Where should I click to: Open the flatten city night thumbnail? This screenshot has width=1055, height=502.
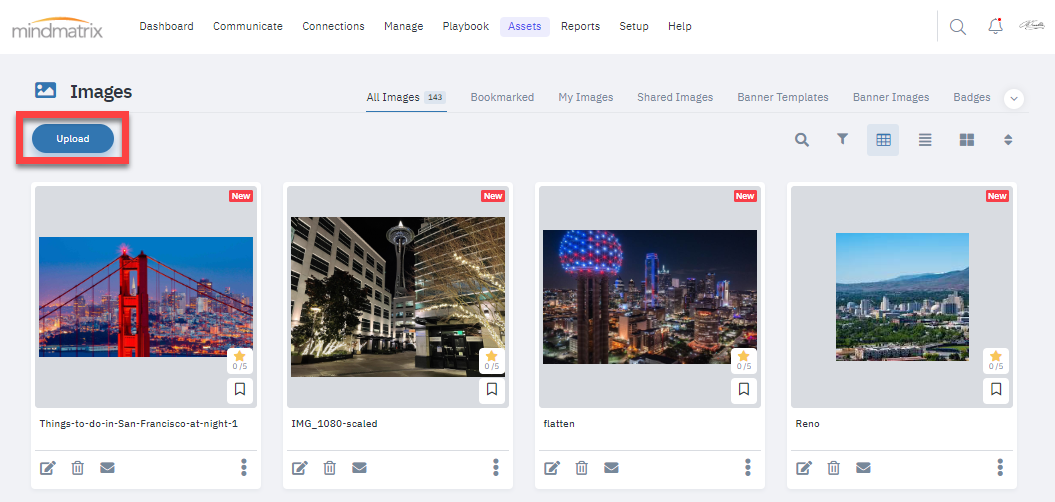[x=650, y=297]
